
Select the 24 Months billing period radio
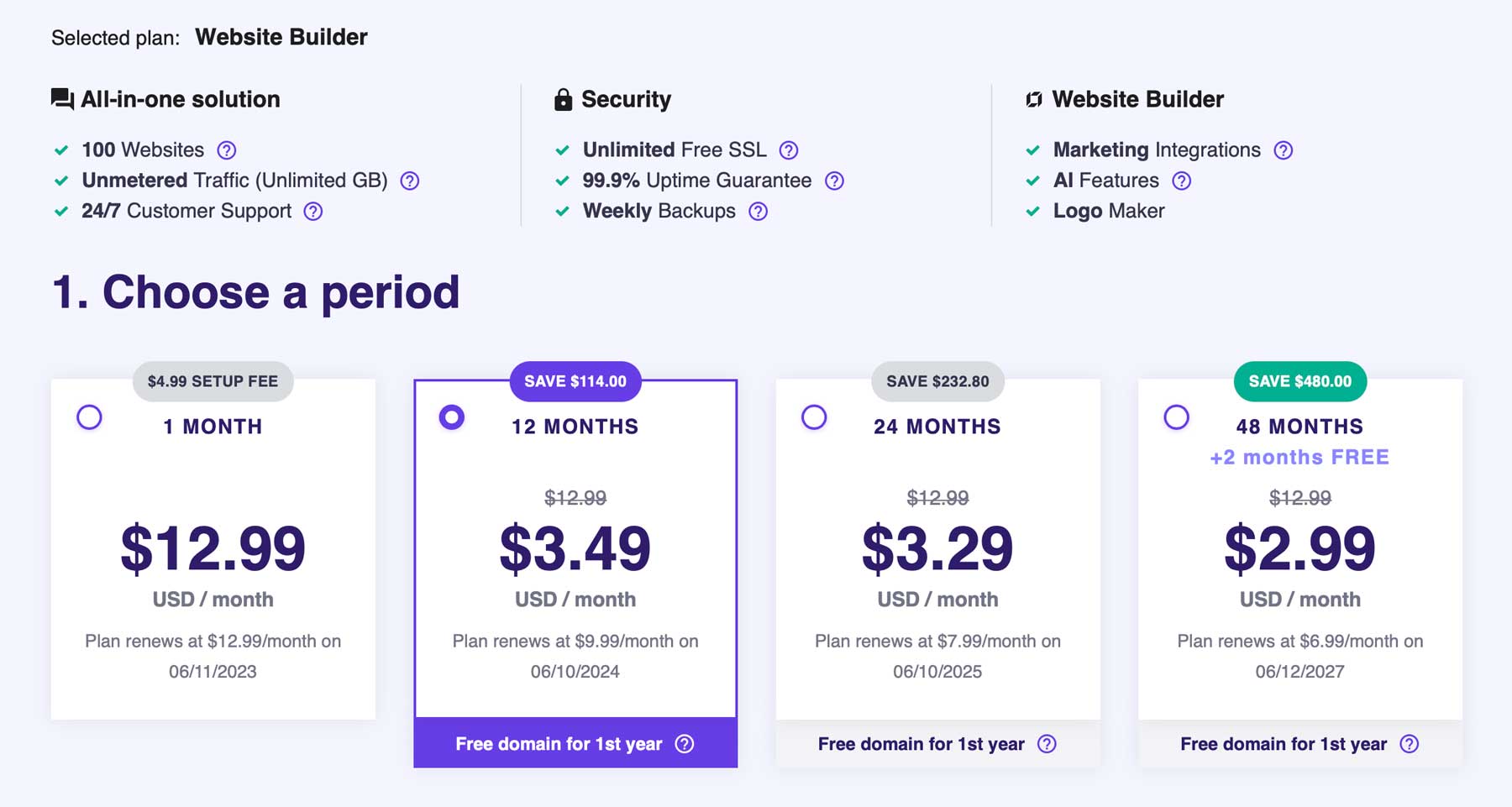click(x=813, y=417)
